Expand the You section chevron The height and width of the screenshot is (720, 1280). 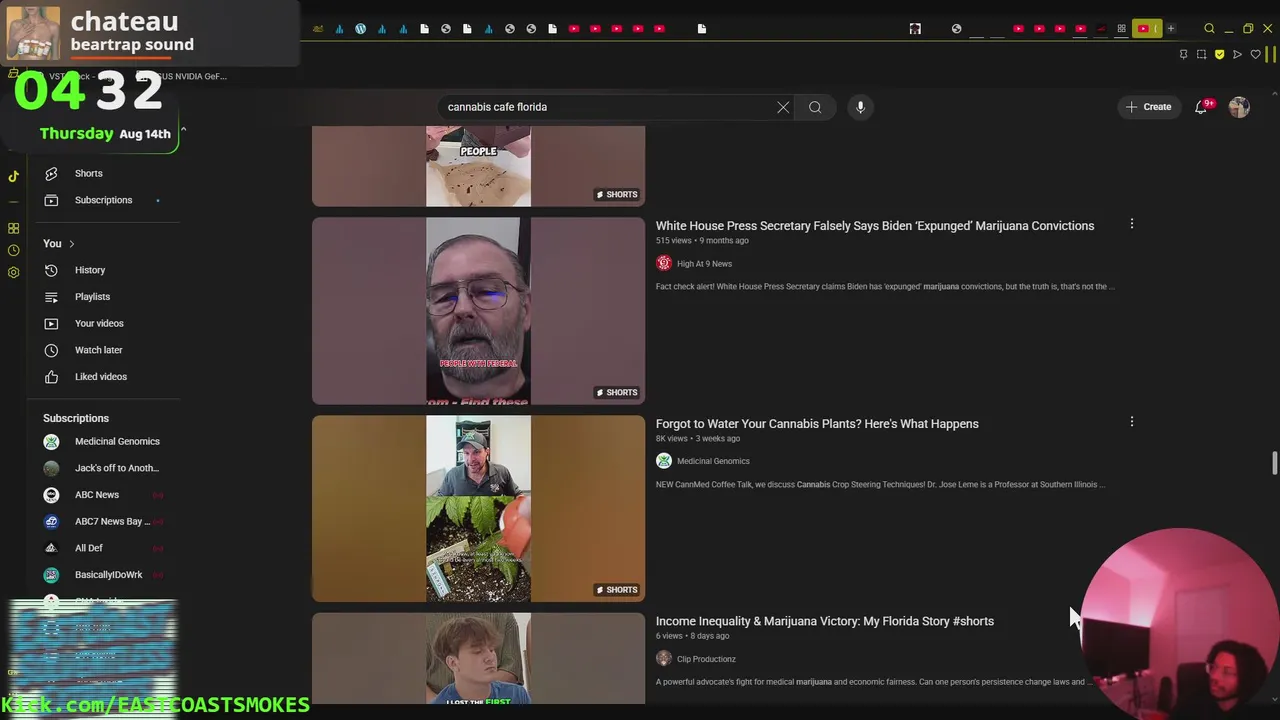[x=71, y=244]
